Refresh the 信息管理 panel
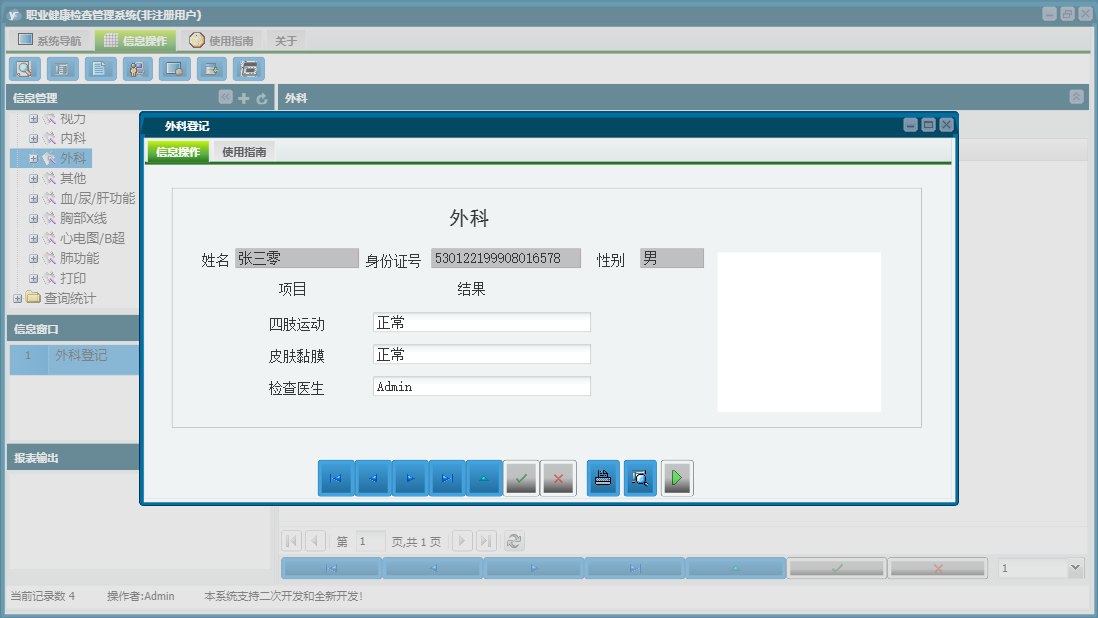The height and width of the screenshot is (618, 1098). pos(259,97)
